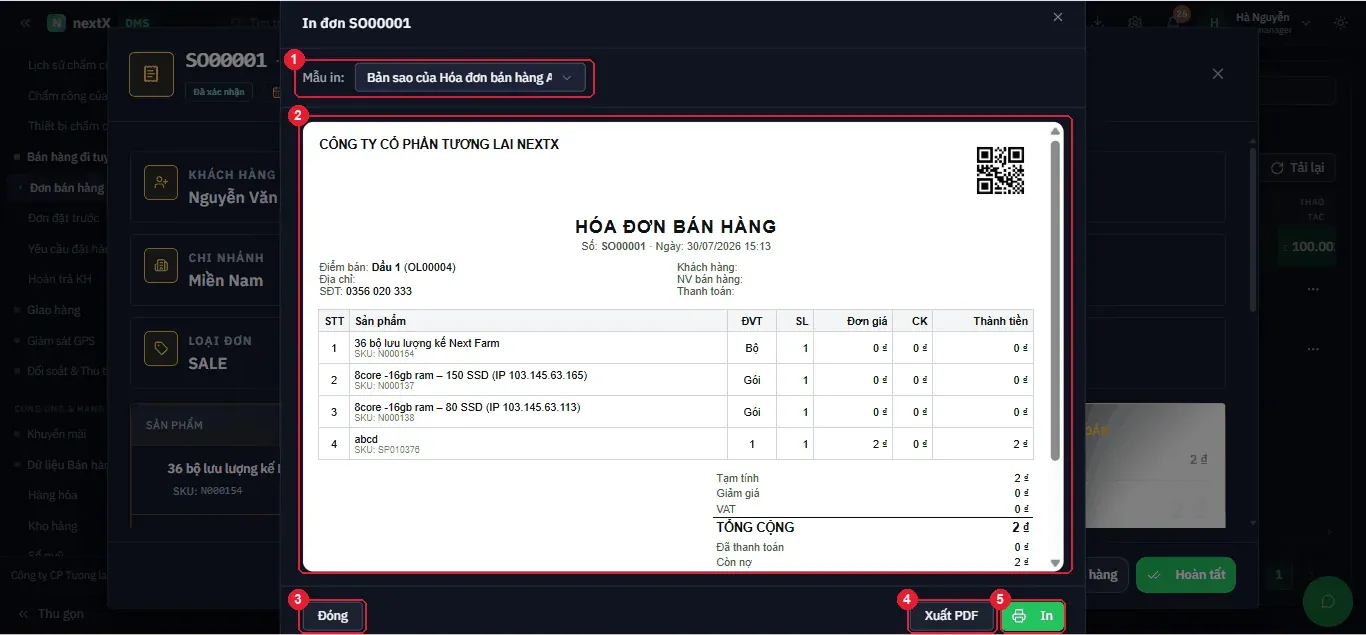
Task: Toggle the light/dark theme sun icon
Action: click(1341, 23)
